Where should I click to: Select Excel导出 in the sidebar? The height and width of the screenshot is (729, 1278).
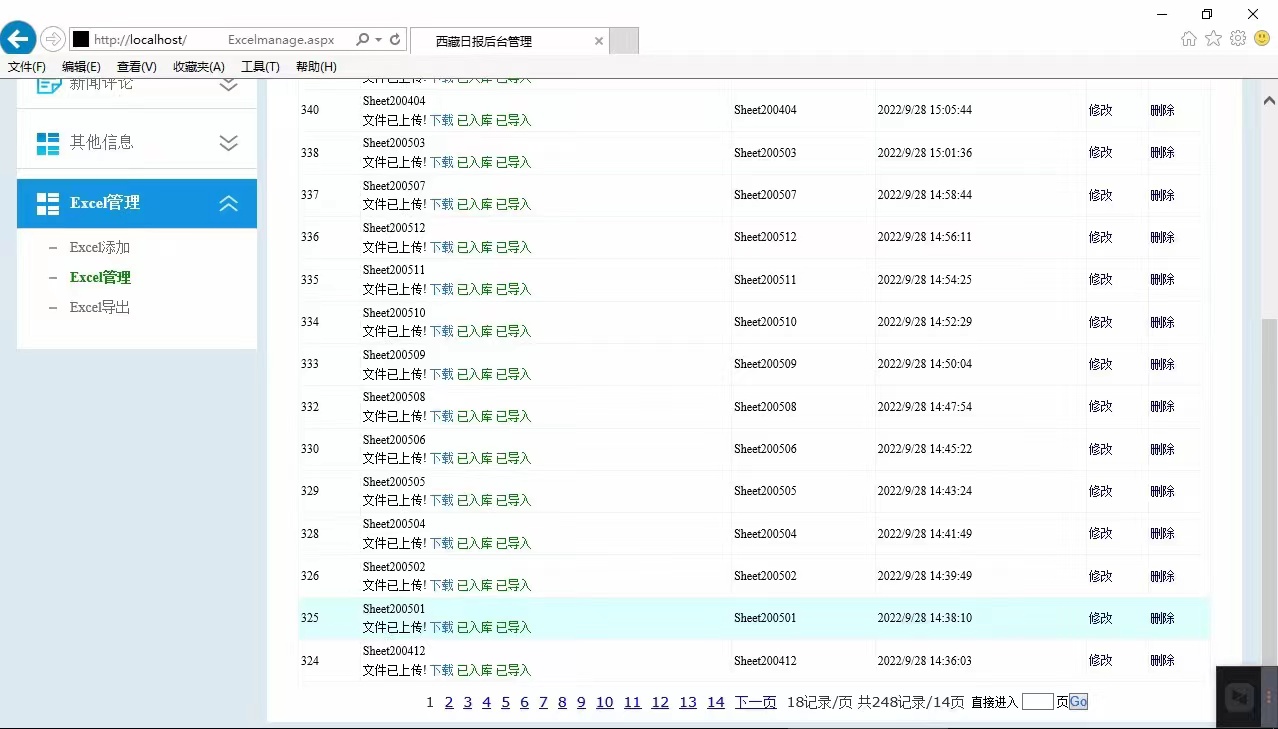pyautogui.click(x=100, y=308)
